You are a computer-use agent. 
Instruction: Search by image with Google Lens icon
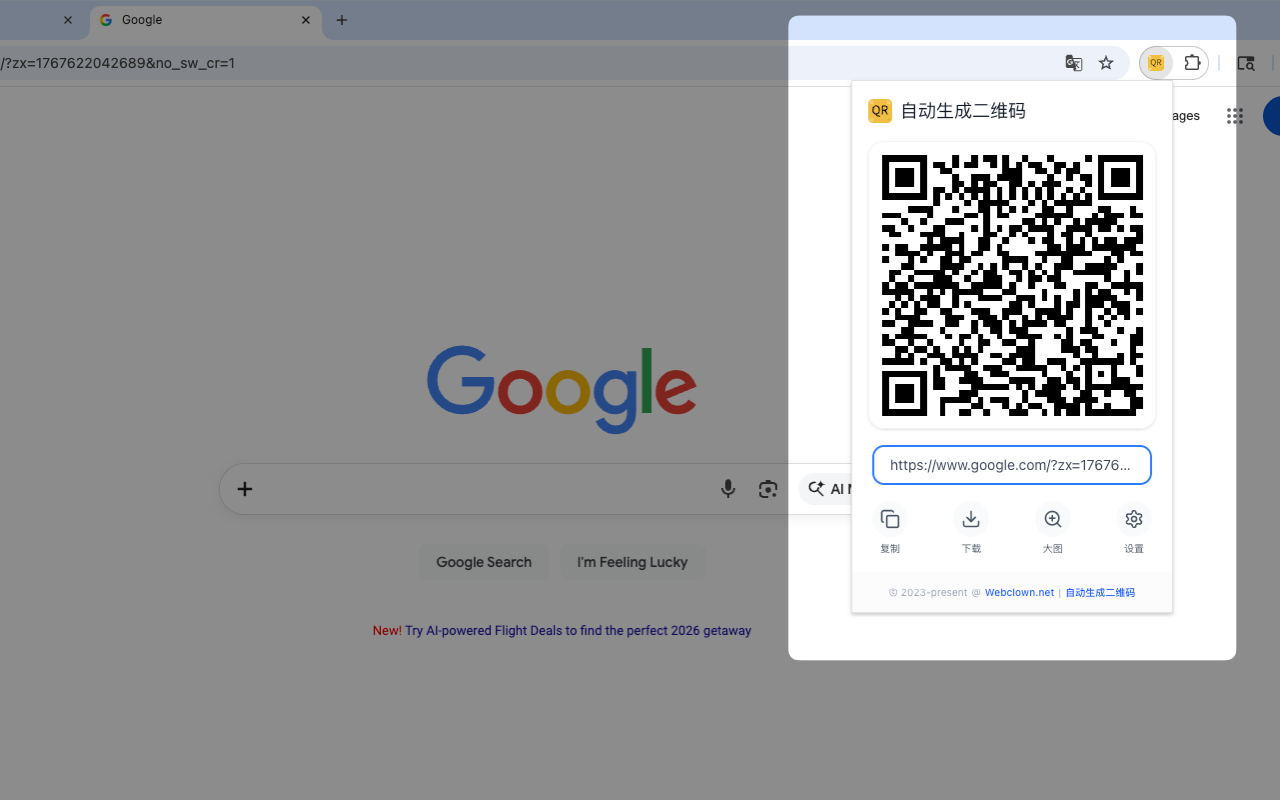[768, 489]
